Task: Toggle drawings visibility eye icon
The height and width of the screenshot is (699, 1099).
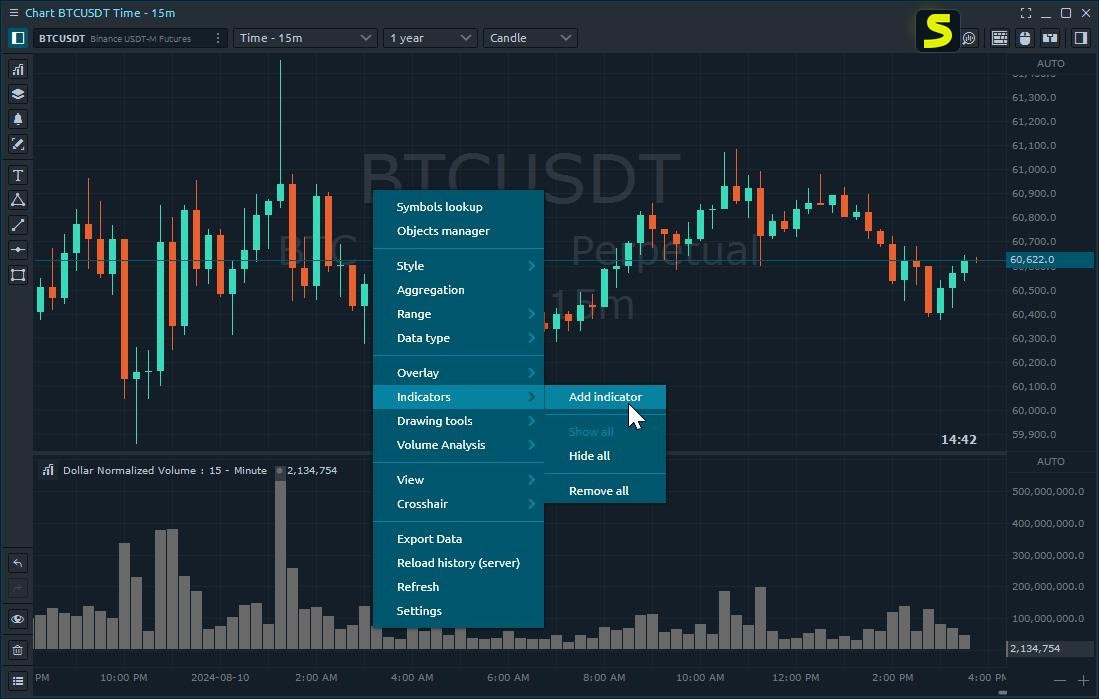Action: click(x=18, y=619)
